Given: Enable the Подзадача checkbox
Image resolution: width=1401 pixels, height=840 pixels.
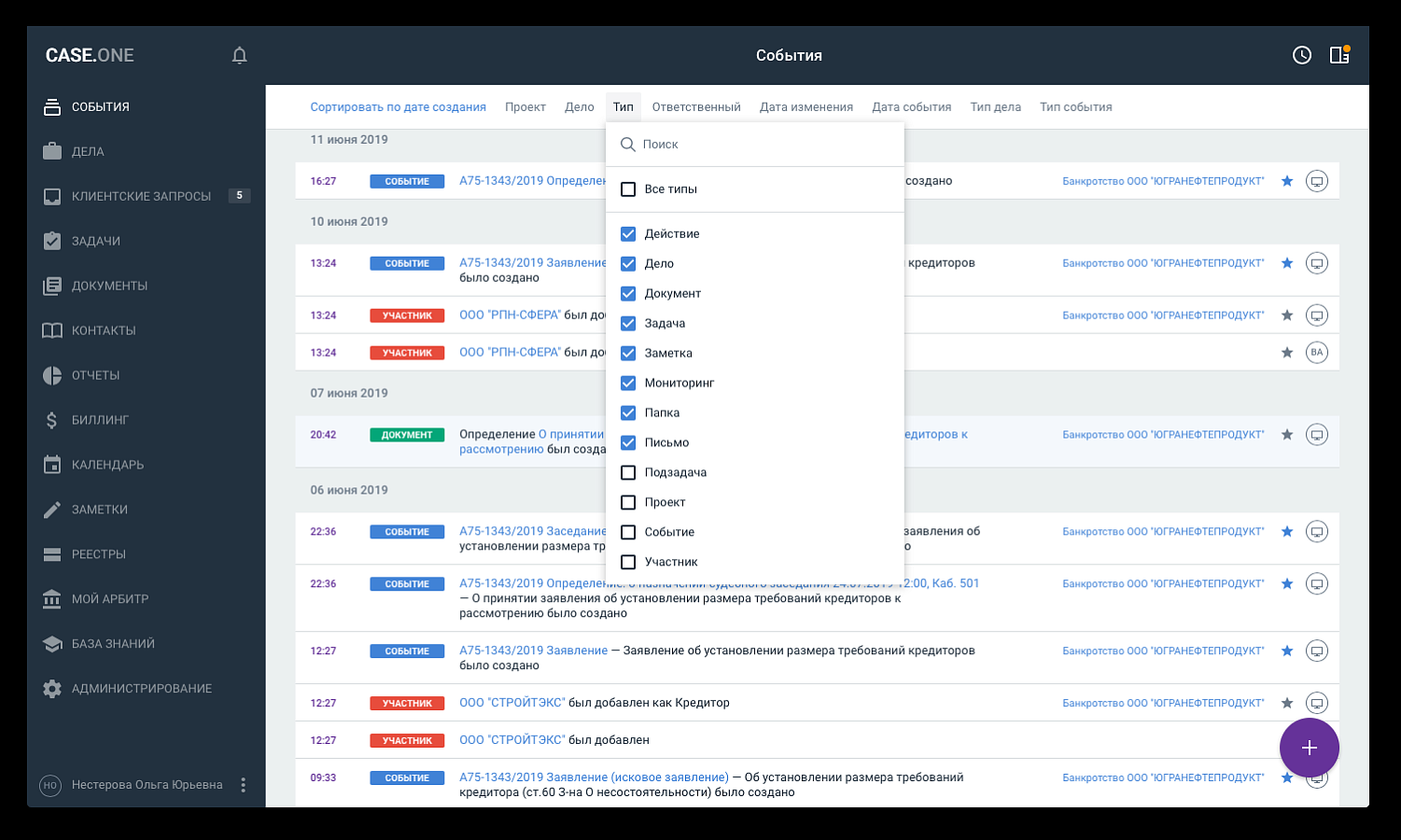Looking at the screenshot, I should tap(628, 472).
